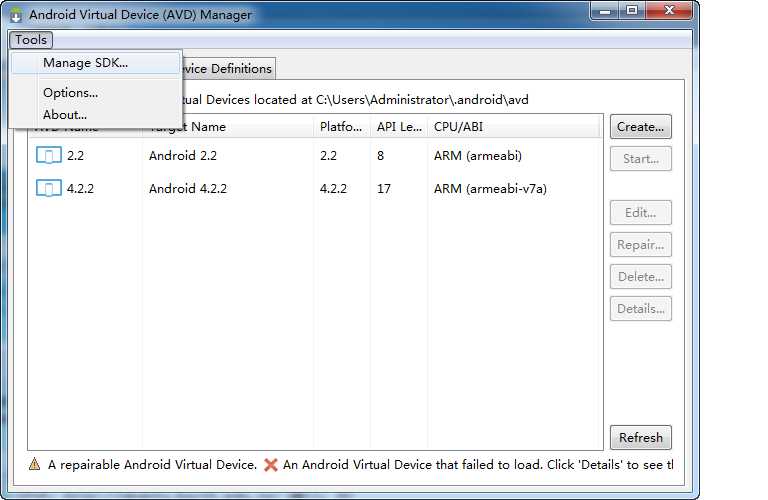Click the Edit... button

(x=641, y=213)
